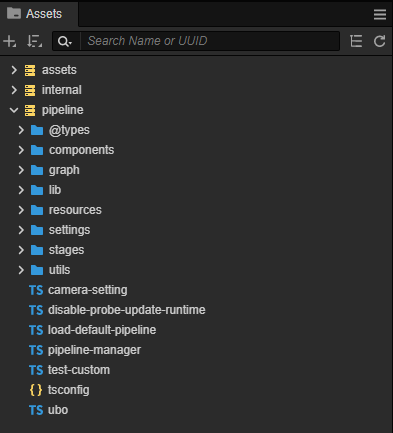Select the disable-probe-update-runtime script
The height and width of the screenshot is (433, 393).
[127, 310]
